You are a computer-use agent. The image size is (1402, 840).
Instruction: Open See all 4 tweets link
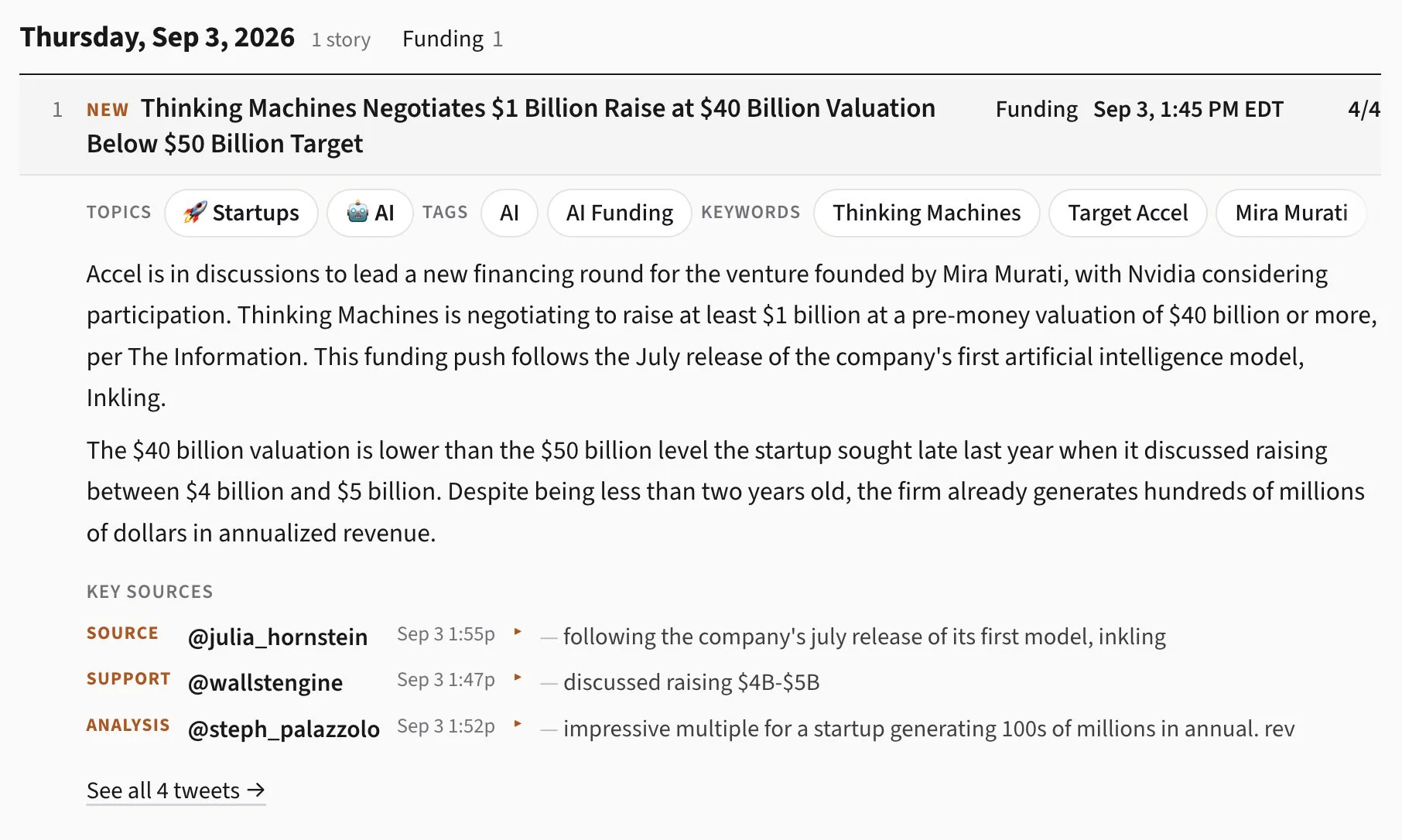[176, 790]
